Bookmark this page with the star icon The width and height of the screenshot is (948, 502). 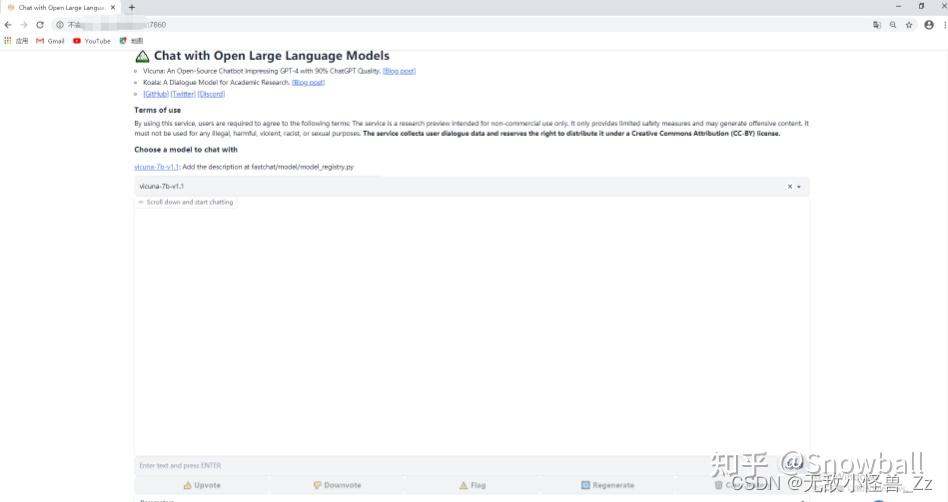point(909,25)
